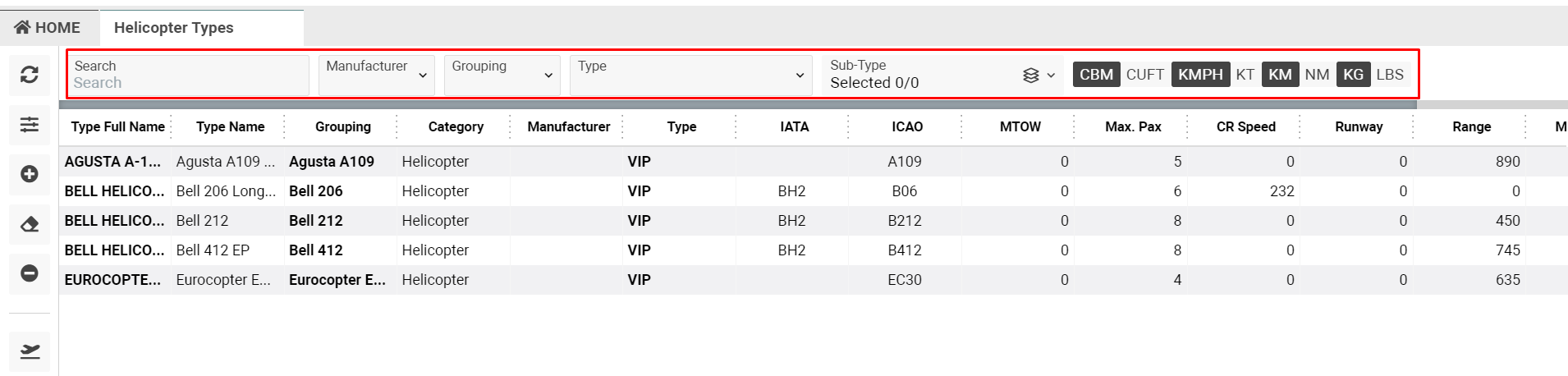Open the filter sliders settings icon
This screenshot has width=1568, height=376.
click(30, 125)
